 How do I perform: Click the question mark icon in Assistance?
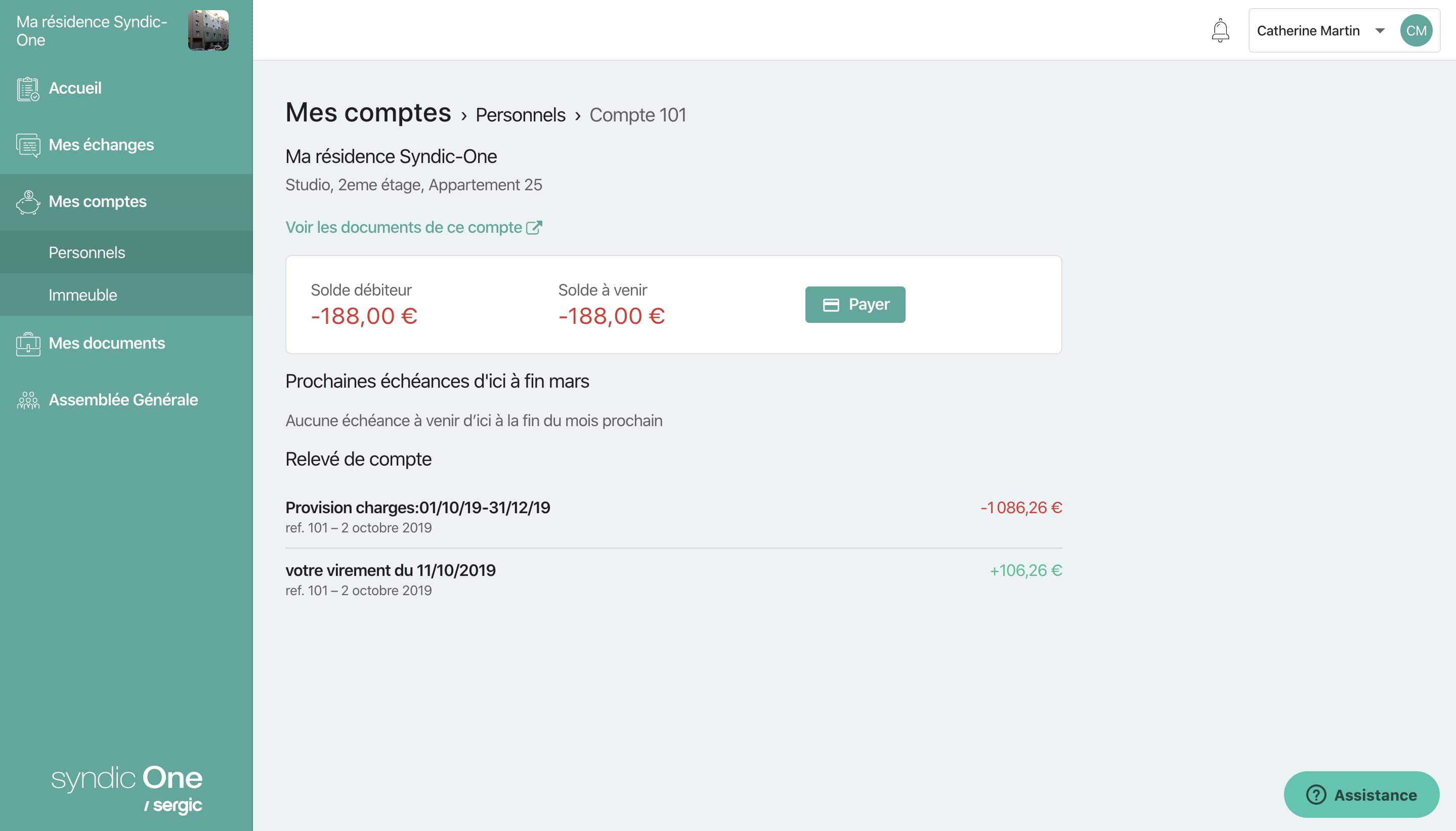tap(1316, 795)
